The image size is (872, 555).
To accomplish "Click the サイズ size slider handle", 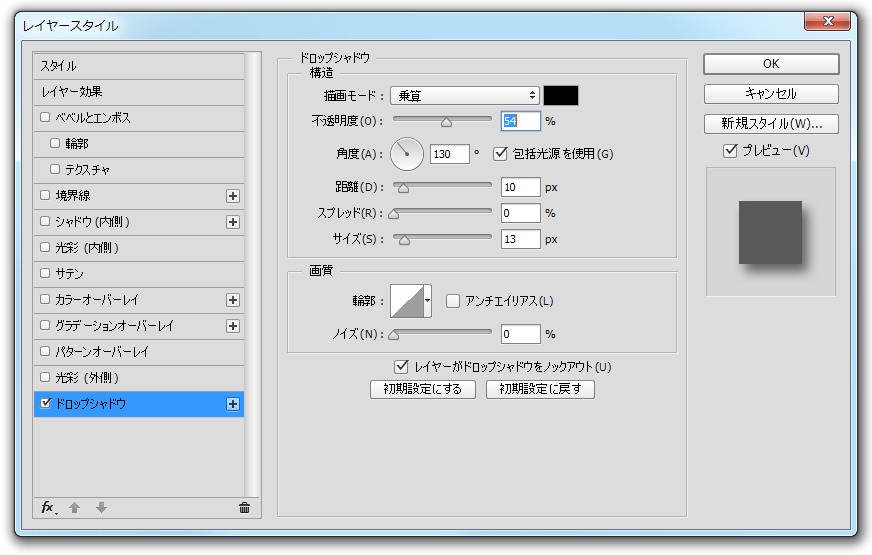I will (x=404, y=240).
